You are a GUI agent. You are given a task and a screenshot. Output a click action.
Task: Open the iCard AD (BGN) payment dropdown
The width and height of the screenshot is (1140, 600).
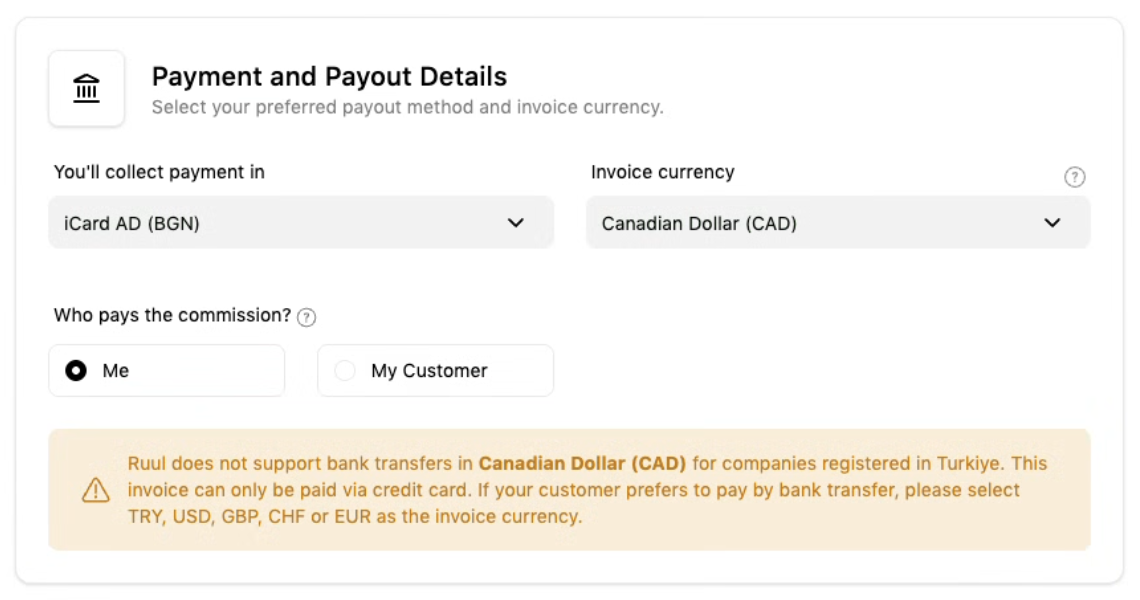click(x=301, y=223)
